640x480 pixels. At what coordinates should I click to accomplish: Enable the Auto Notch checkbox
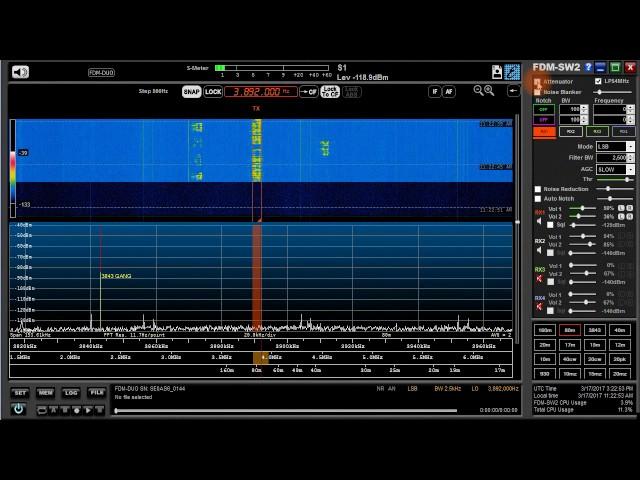click(x=538, y=199)
